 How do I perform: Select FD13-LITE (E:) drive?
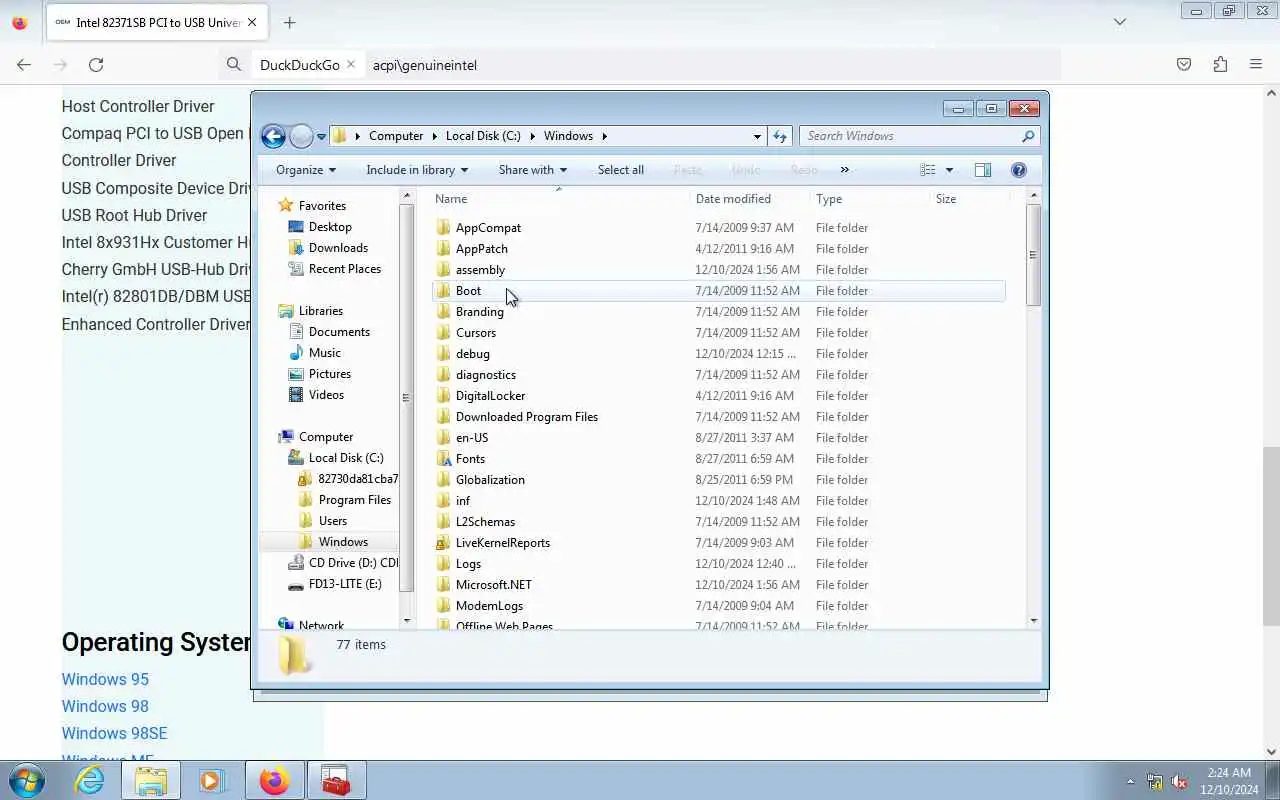coord(345,583)
